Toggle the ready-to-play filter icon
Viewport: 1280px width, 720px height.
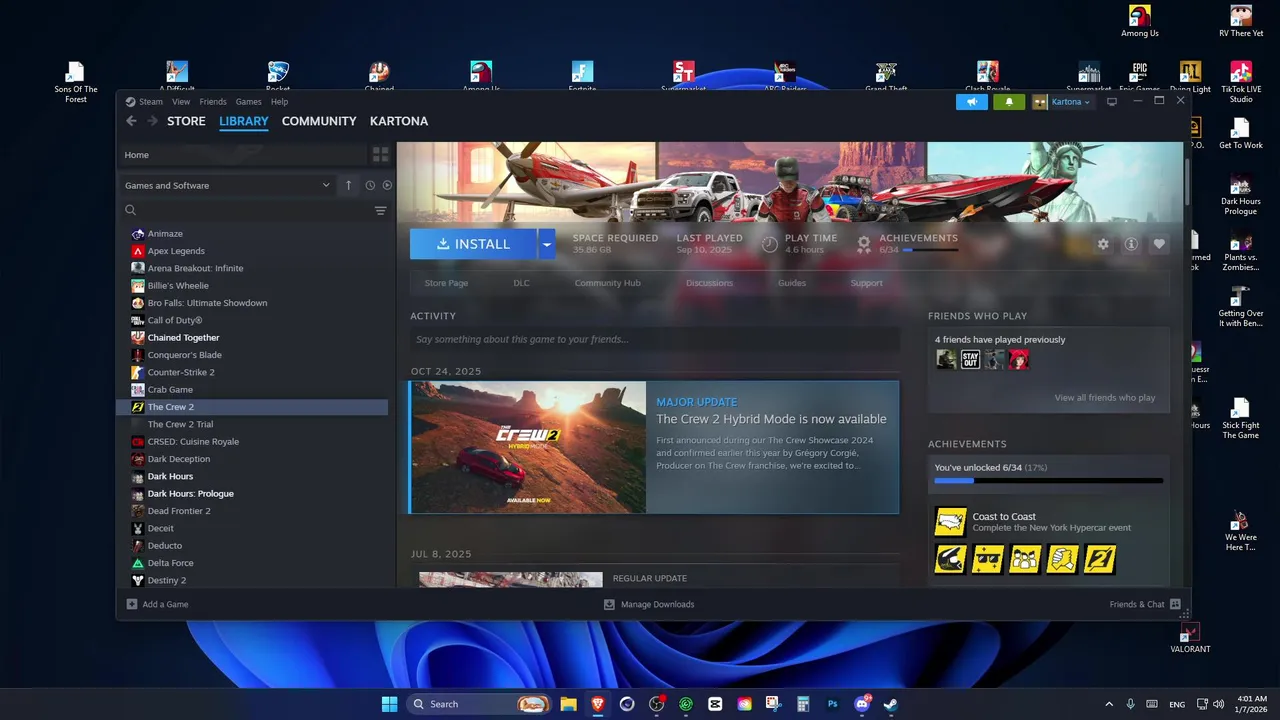click(x=387, y=185)
